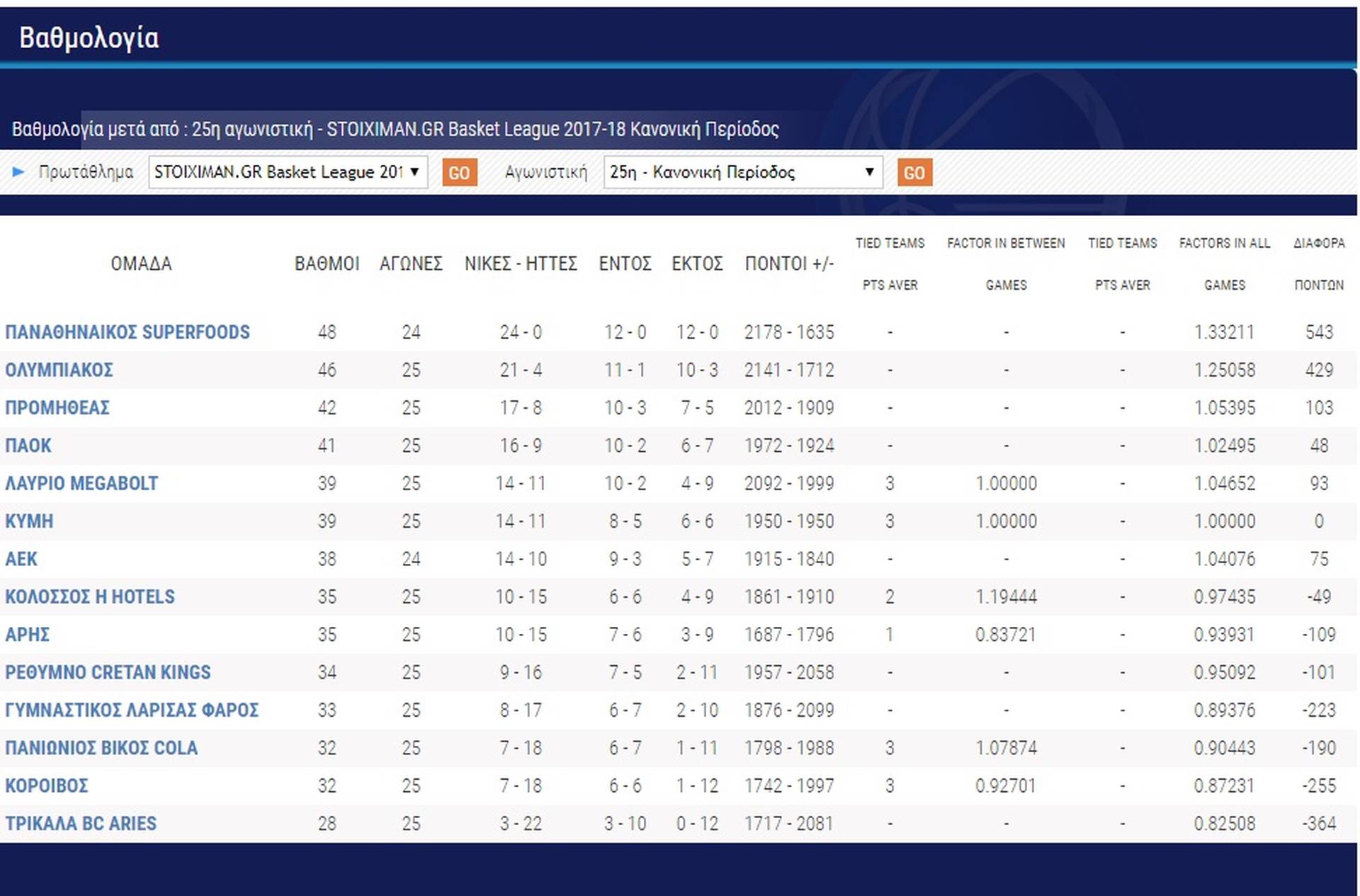Click the factor value 1.33211

1225,332
